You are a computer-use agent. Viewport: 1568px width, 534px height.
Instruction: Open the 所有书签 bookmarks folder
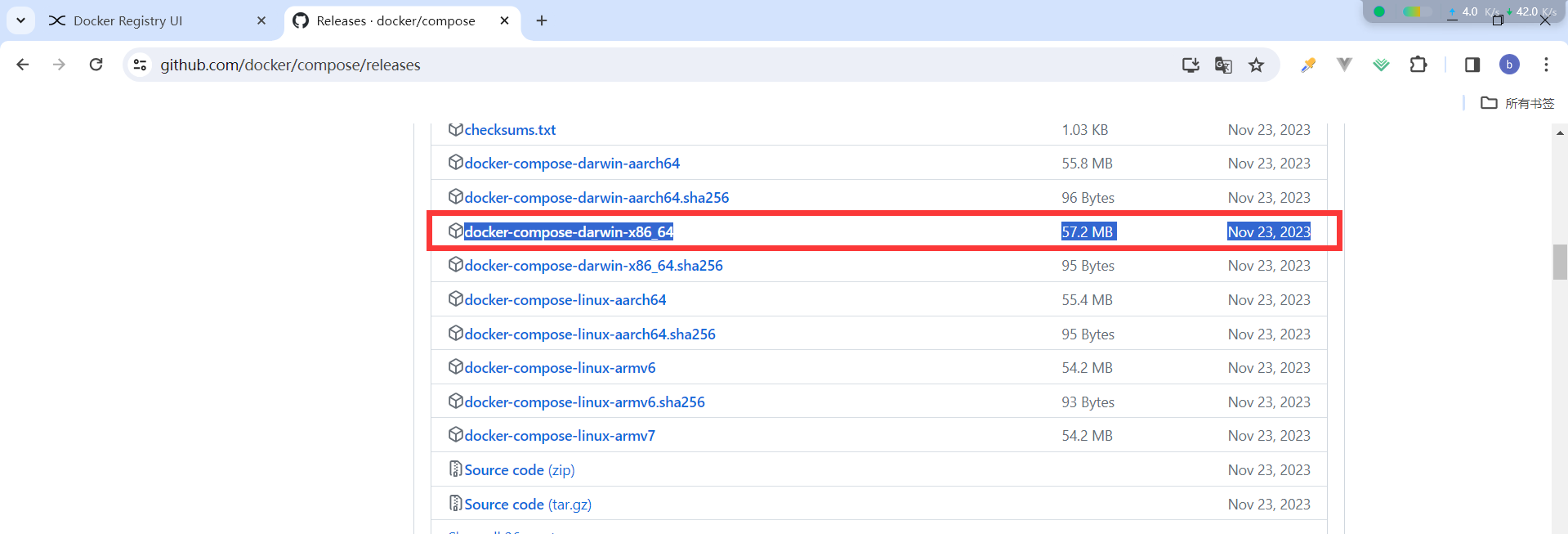[1517, 103]
